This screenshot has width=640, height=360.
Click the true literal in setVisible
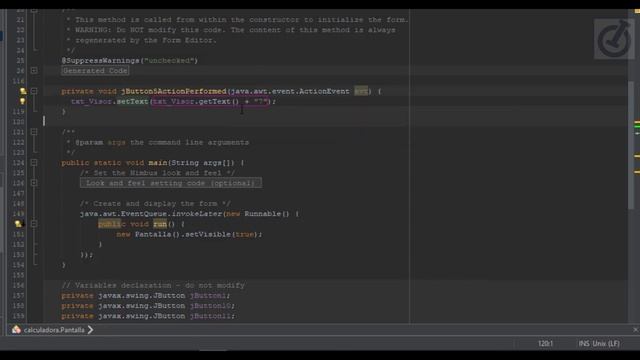click(244, 234)
